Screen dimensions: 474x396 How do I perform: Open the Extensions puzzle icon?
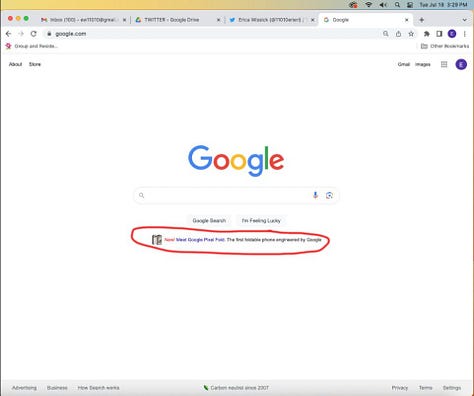pos(426,34)
